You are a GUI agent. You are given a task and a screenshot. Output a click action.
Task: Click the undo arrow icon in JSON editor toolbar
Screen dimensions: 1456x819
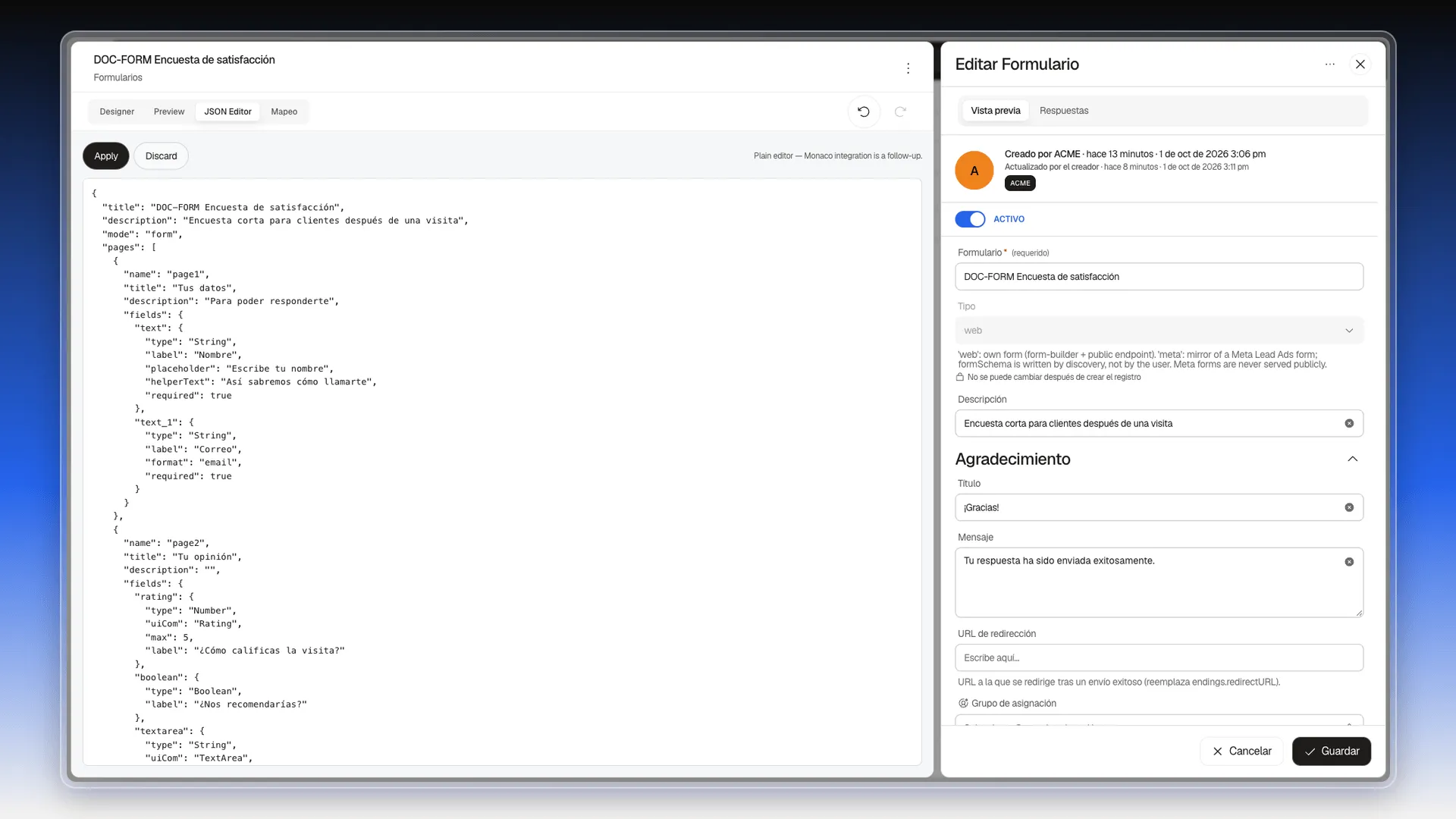(863, 111)
